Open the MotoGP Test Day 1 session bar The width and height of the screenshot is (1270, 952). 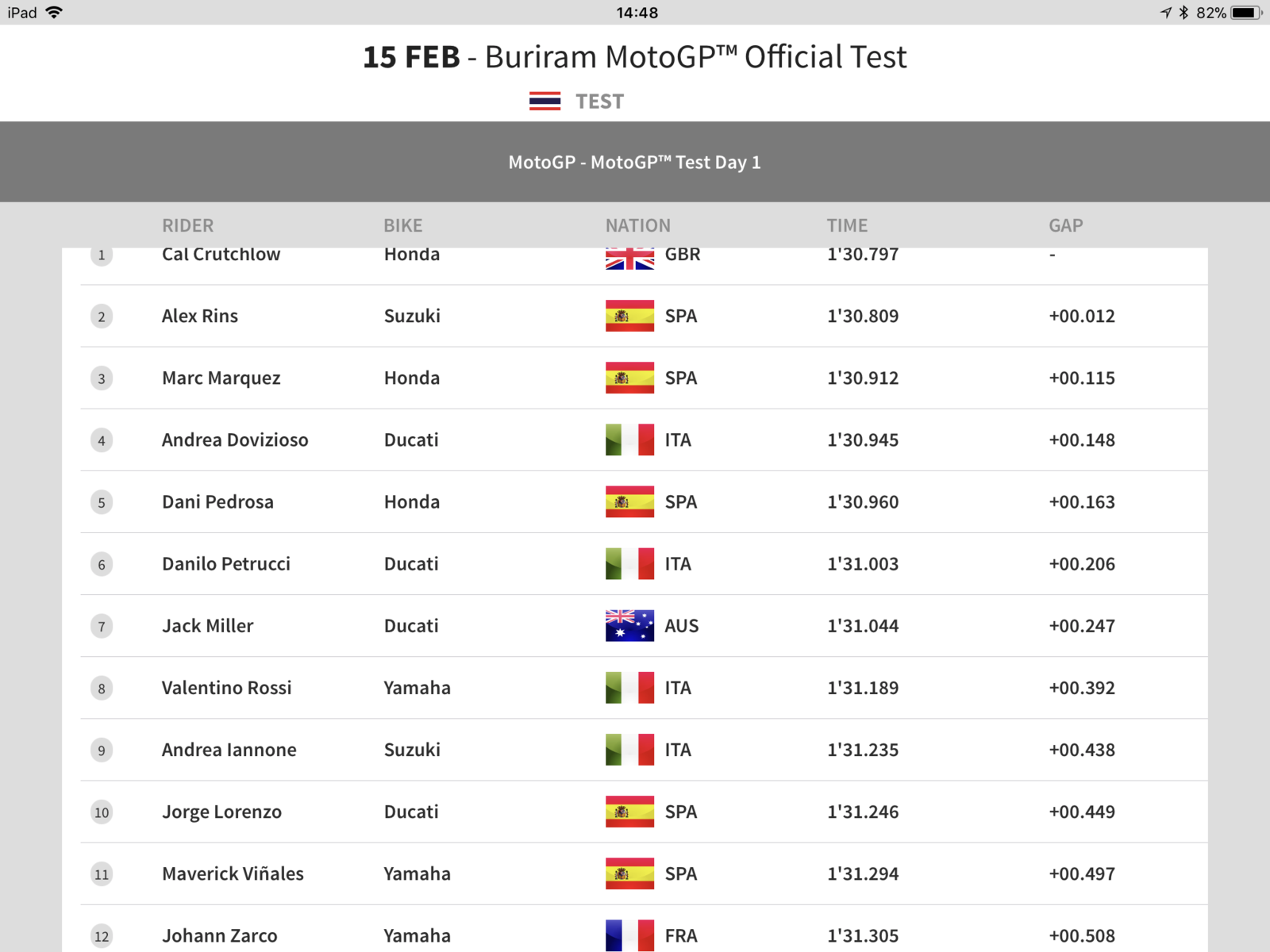[x=635, y=162]
